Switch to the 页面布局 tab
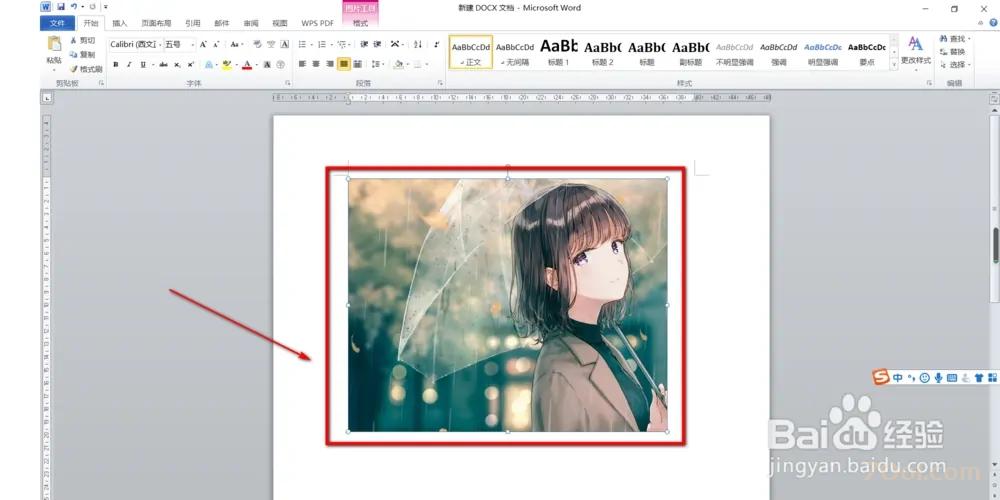 pyautogui.click(x=156, y=23)
